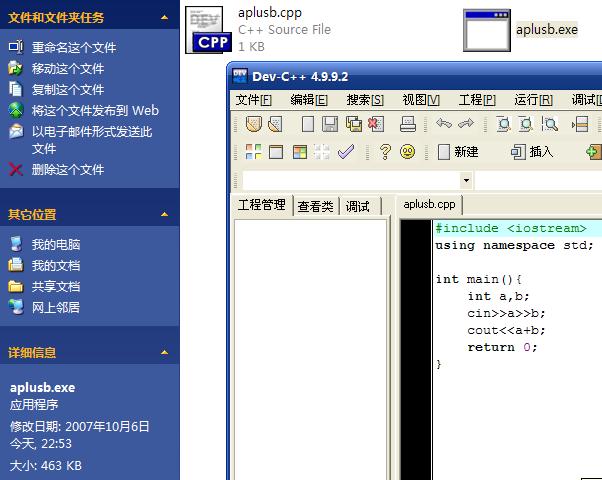
Task: Click the Find Next magnifier icon
Action: click(x=550, y=124)
